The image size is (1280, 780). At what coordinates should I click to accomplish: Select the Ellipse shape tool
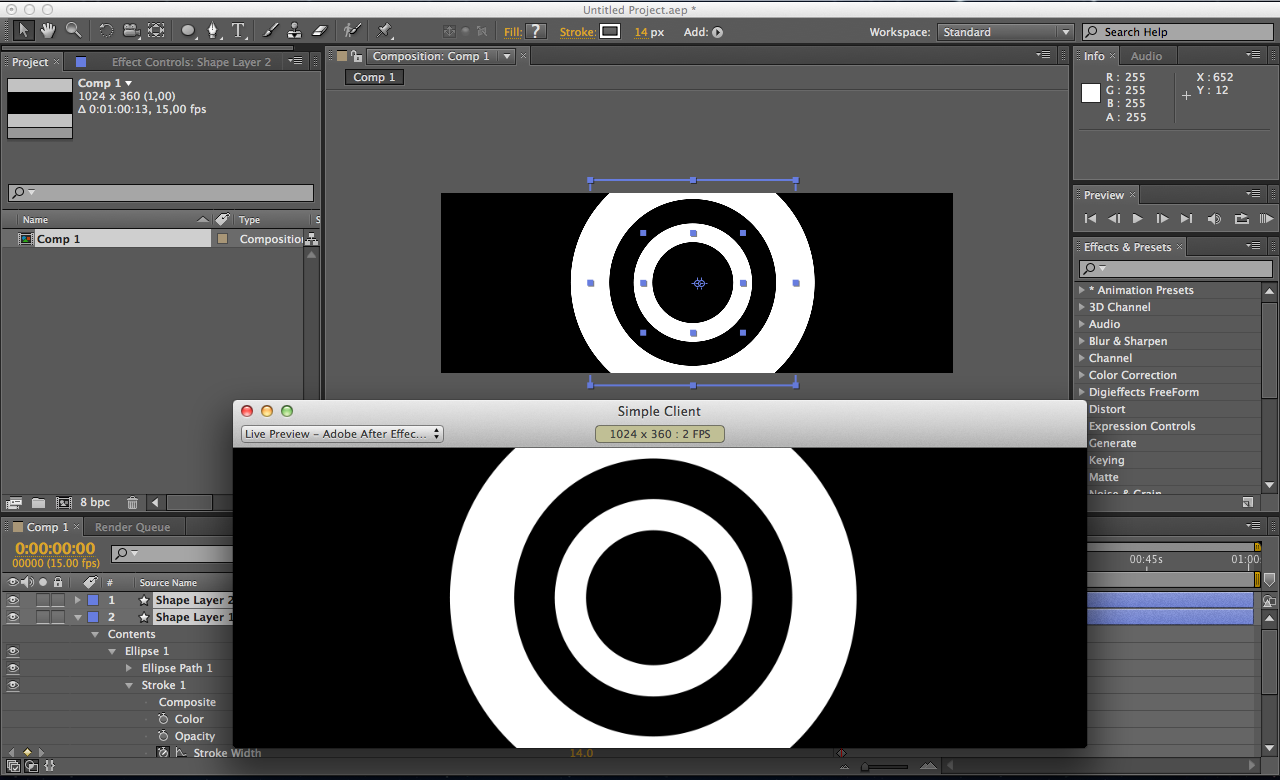[188, 31]
